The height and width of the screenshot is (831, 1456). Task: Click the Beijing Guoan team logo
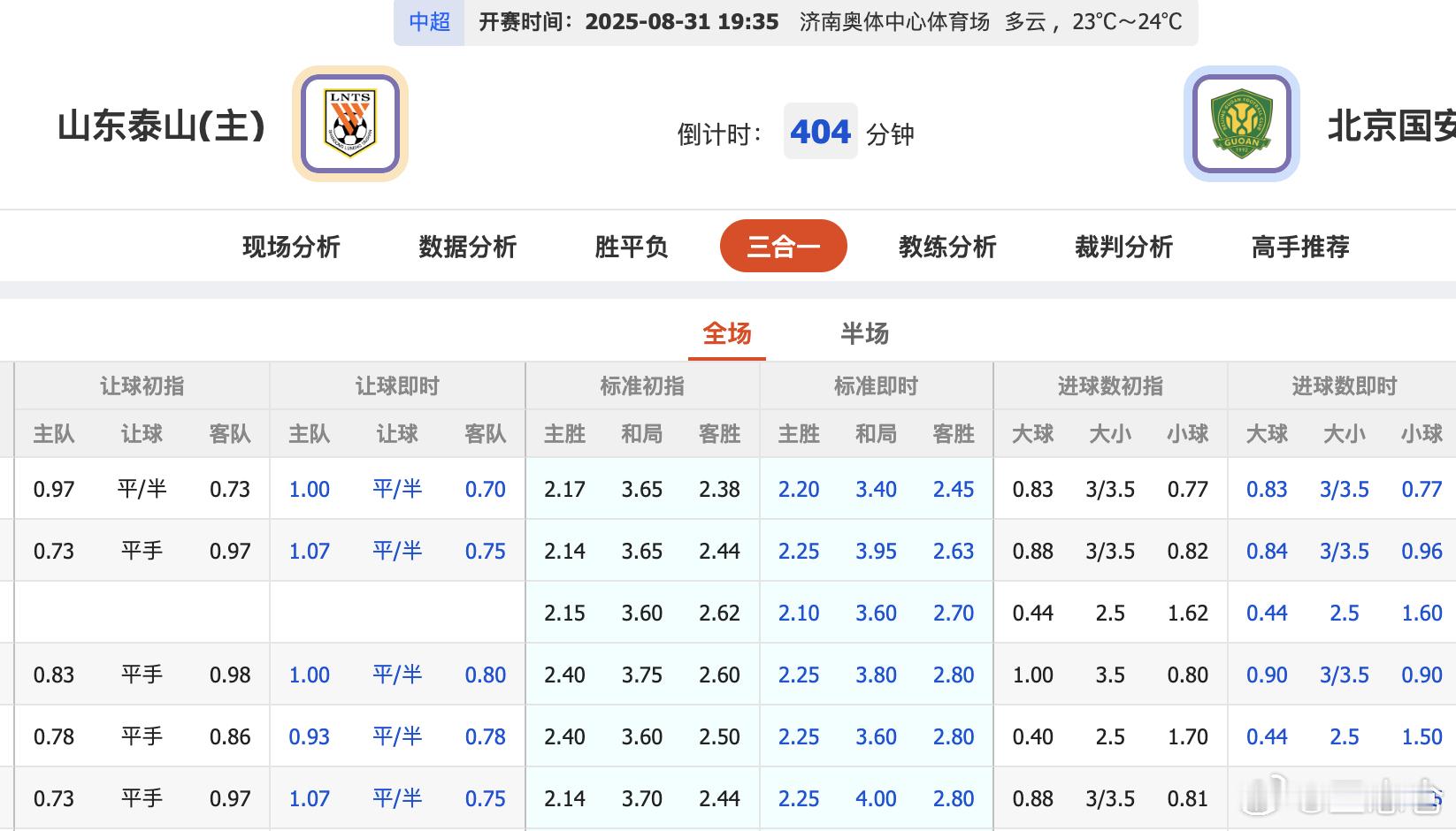point(1242,124)
